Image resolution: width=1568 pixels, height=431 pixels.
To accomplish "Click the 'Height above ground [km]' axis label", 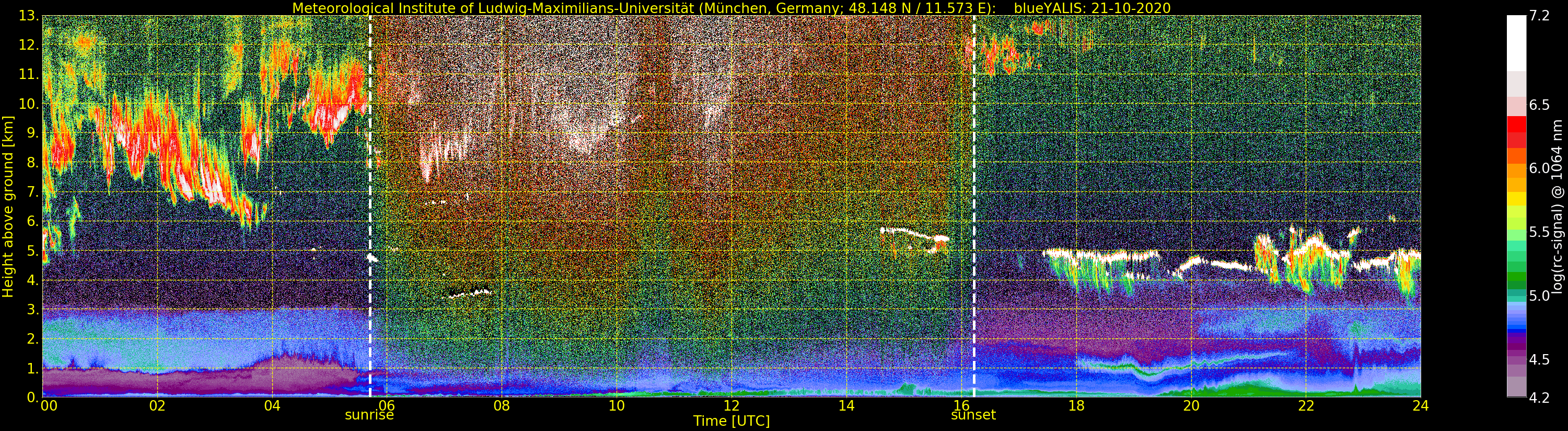I will click(8, 207).
